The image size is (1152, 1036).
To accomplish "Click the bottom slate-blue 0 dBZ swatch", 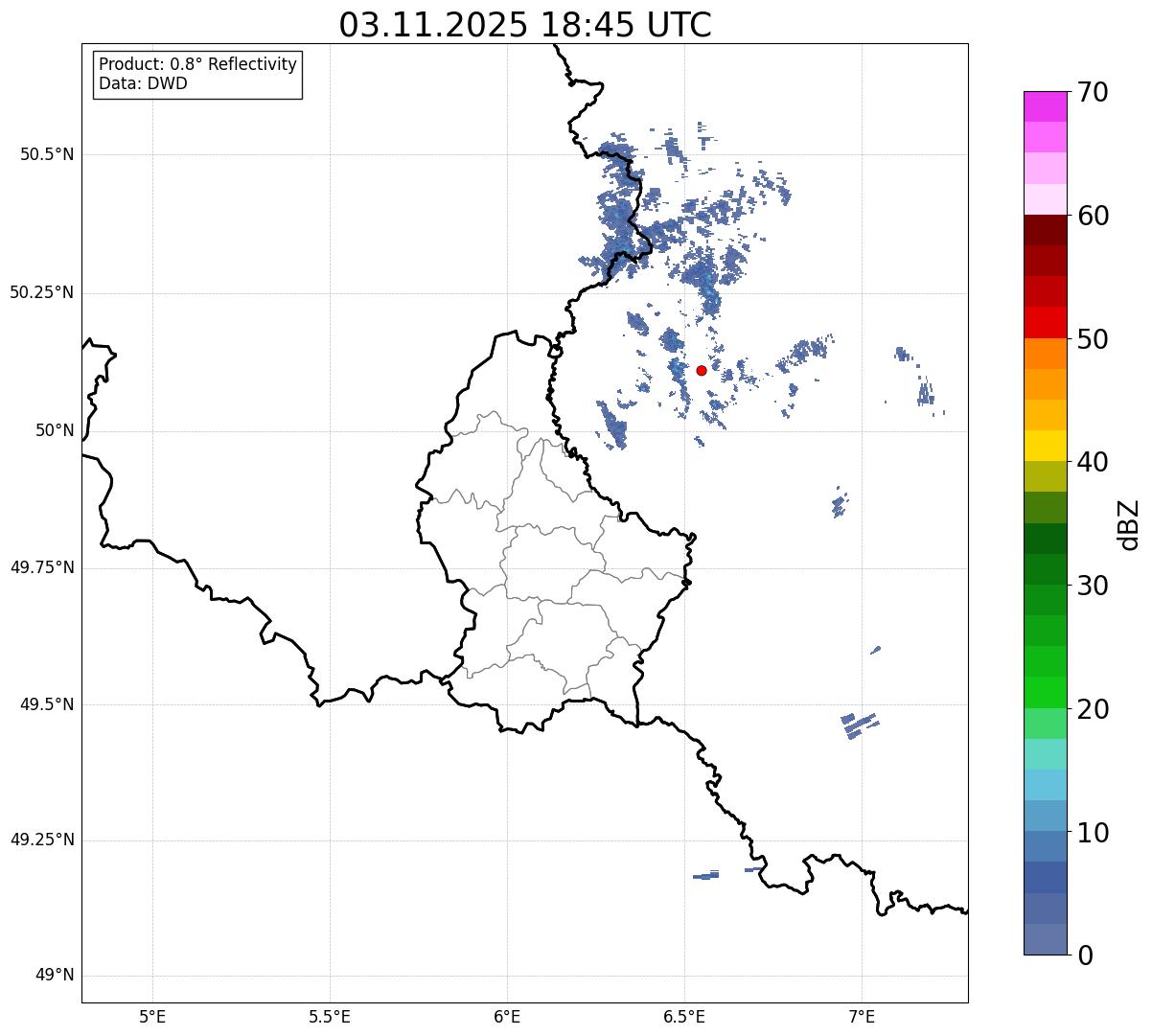I will [x=1039, y=939].
